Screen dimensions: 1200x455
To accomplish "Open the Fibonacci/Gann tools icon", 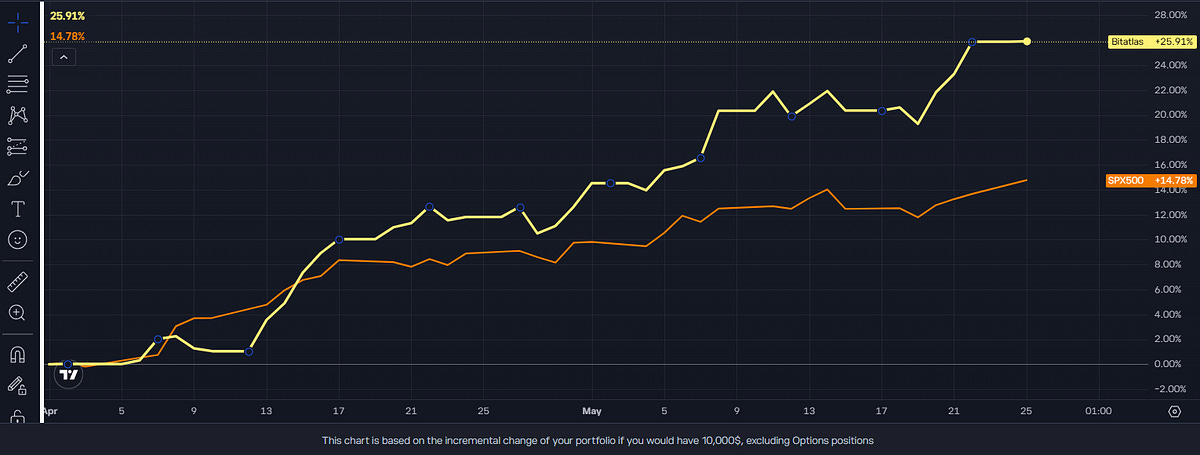I will [x=17, y=84].
